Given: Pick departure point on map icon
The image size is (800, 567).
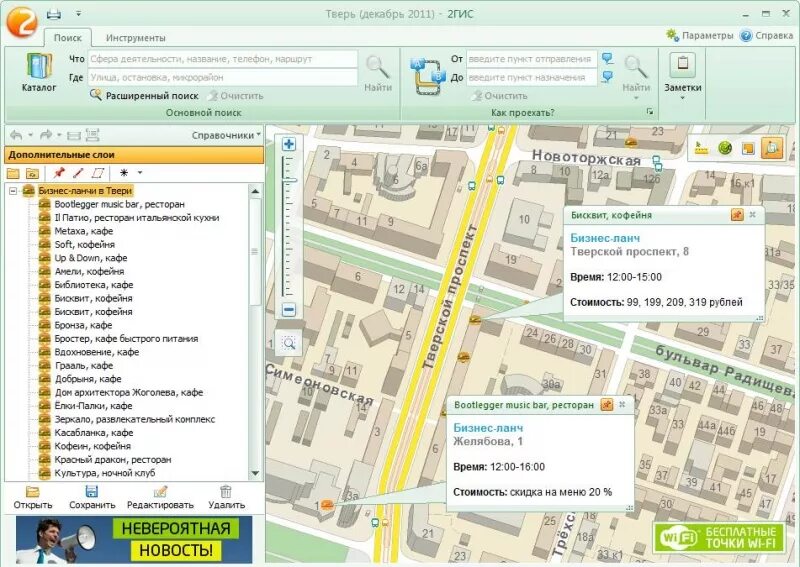Looking at the screenshot, I should click(x=607, y=58).
